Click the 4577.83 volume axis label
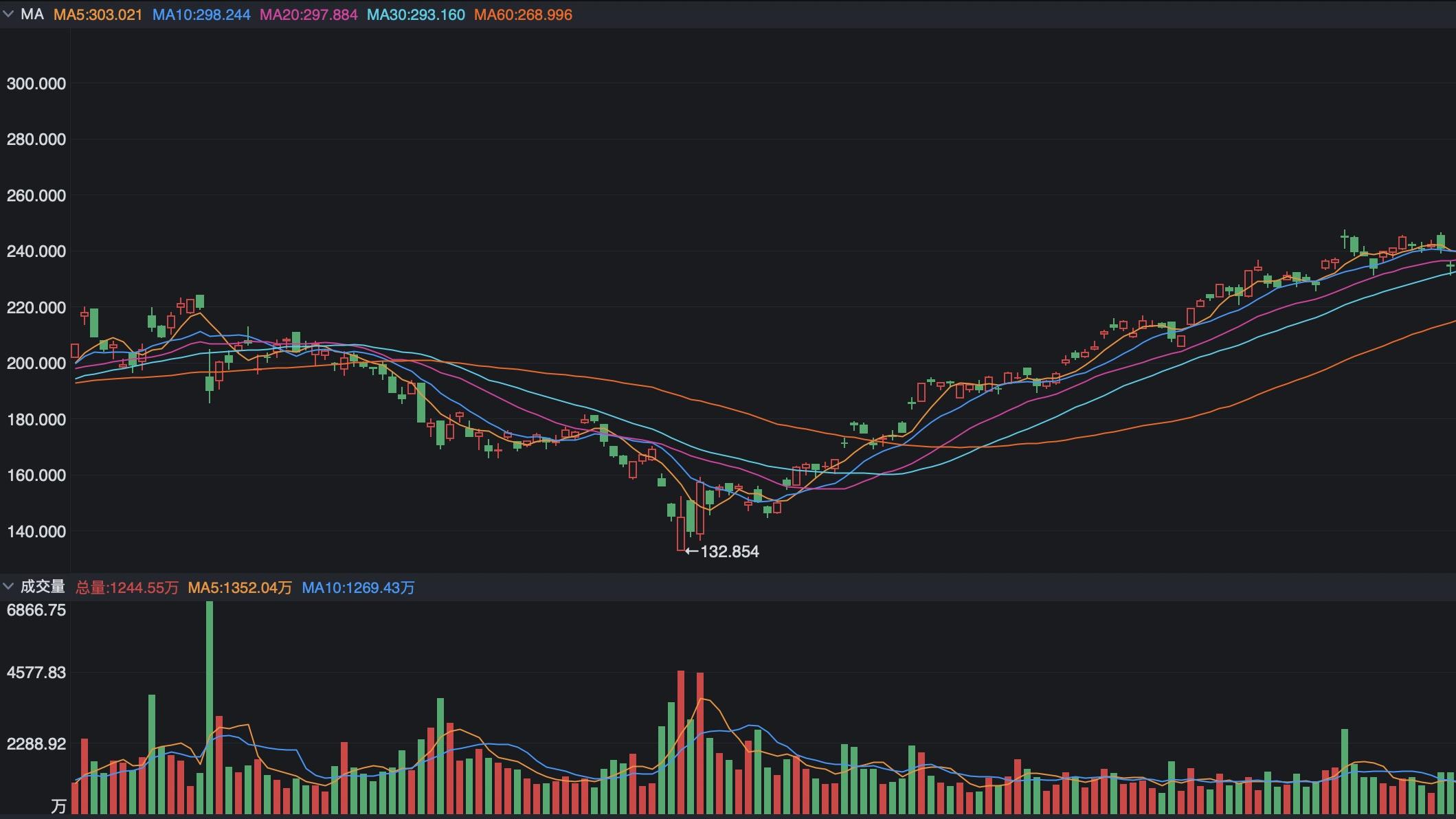Screen dimensions: 1456x819 pyautogui.click(x=36, y=673)
